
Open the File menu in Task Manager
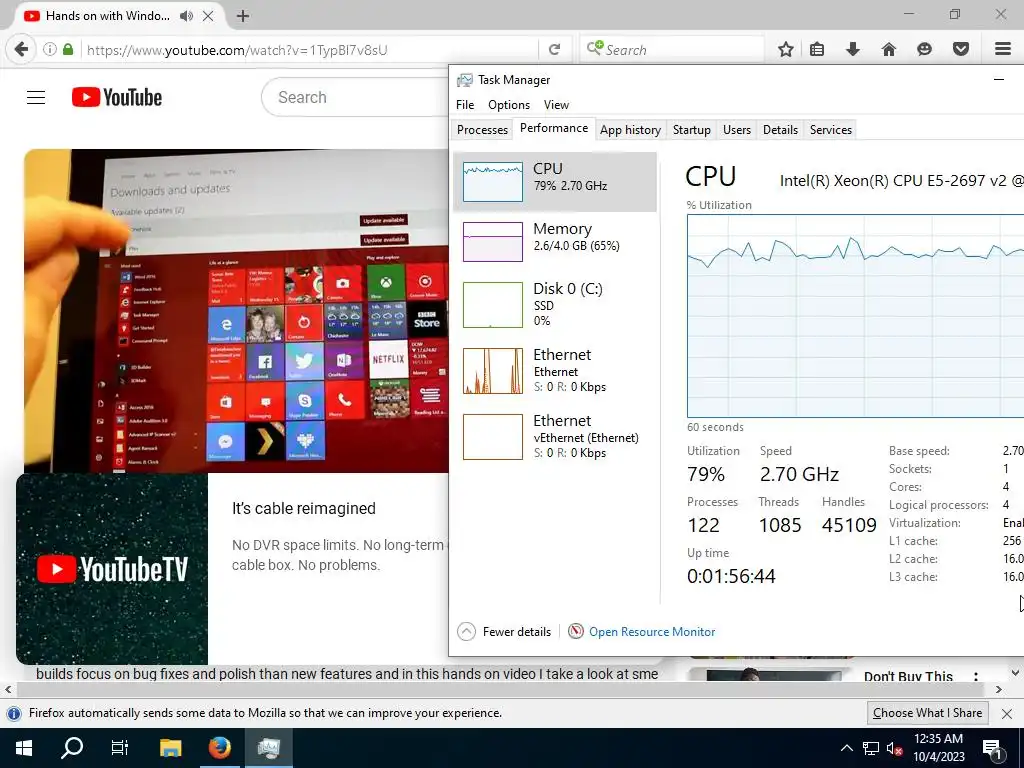pos(465,104)
